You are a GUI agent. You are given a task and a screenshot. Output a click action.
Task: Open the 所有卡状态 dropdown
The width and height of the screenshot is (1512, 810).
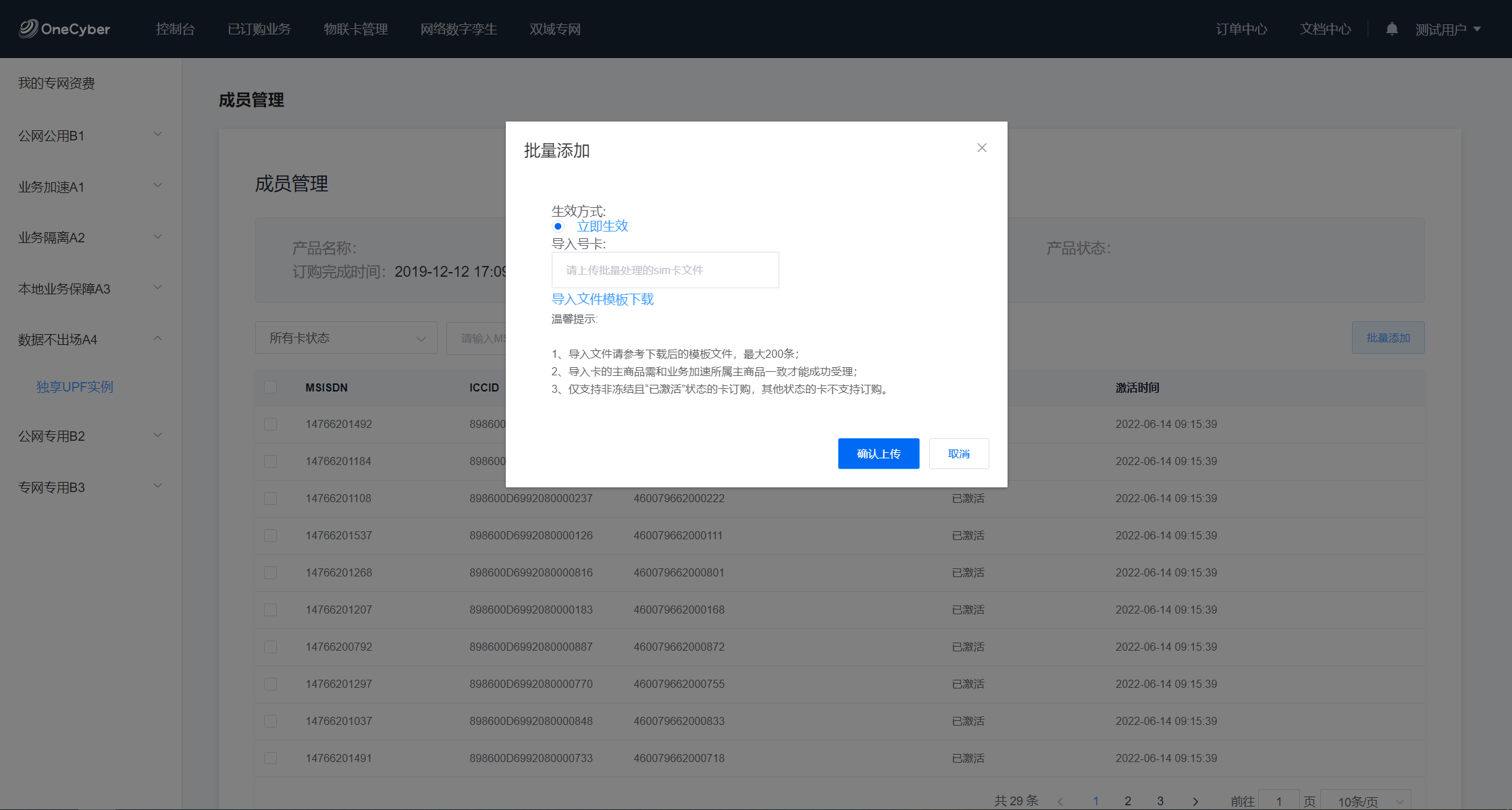(x=346, y=337)
